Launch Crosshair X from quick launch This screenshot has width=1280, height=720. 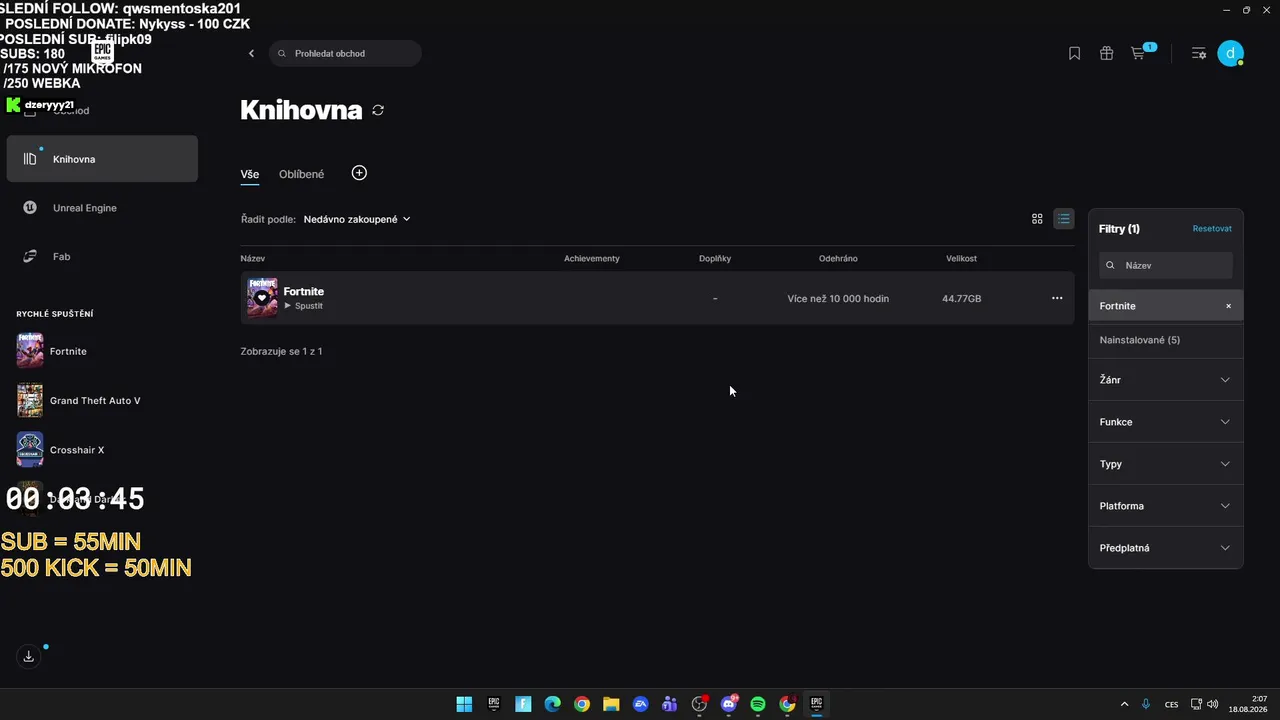(30, 450)
